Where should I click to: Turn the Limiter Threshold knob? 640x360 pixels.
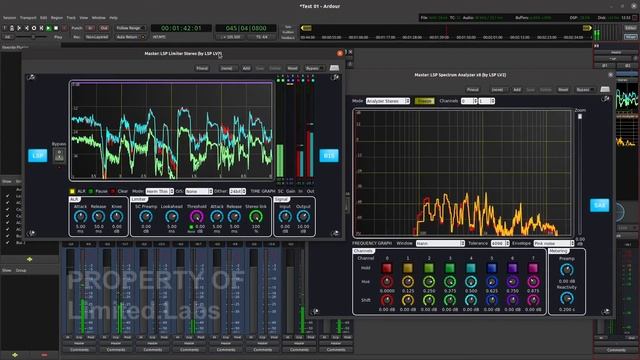click(196, 217)
